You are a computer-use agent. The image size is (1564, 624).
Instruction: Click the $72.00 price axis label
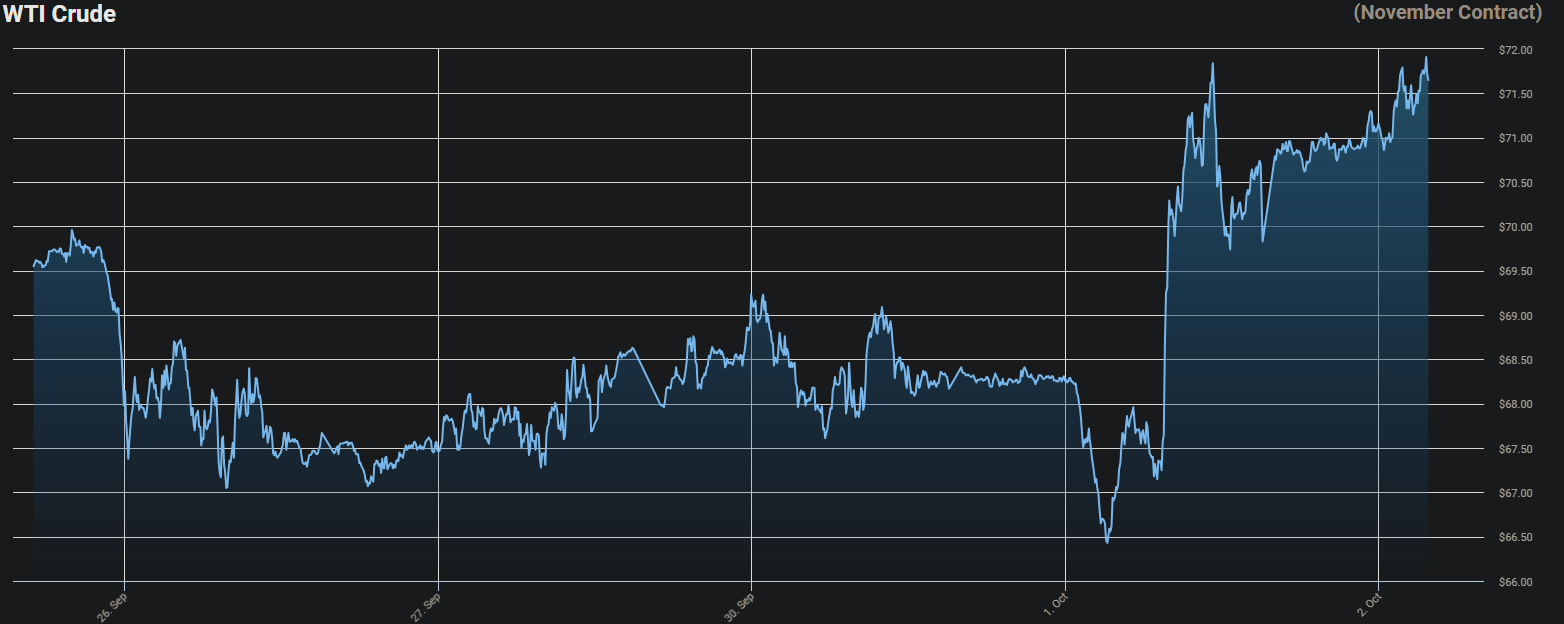(x=1516, y=50)
